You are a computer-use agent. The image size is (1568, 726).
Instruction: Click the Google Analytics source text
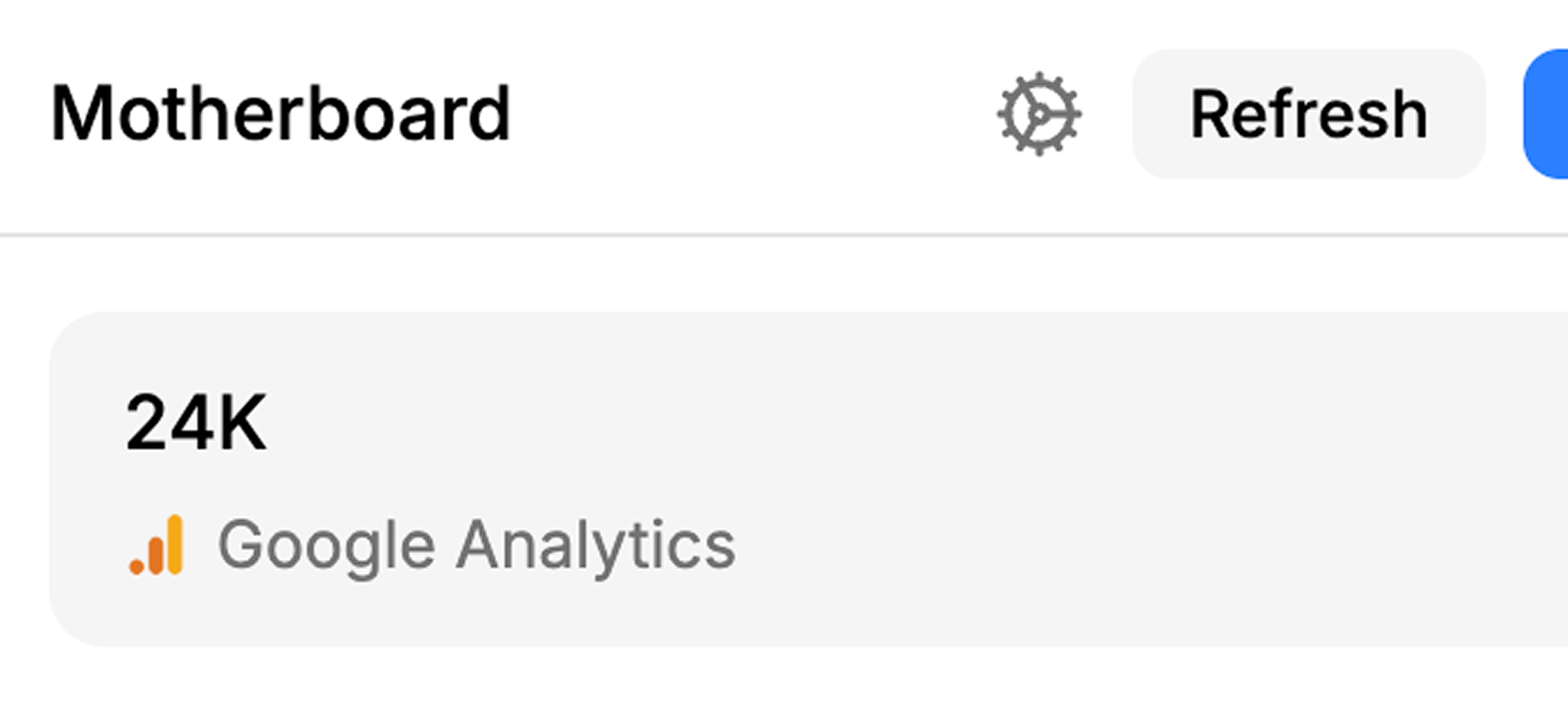click(x=476, y=546)
